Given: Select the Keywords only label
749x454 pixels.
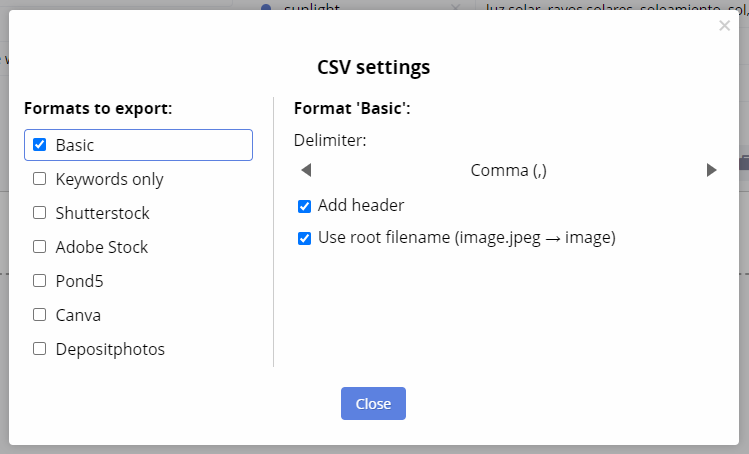Looking at the screenshot, I should (x=109, y=180).
